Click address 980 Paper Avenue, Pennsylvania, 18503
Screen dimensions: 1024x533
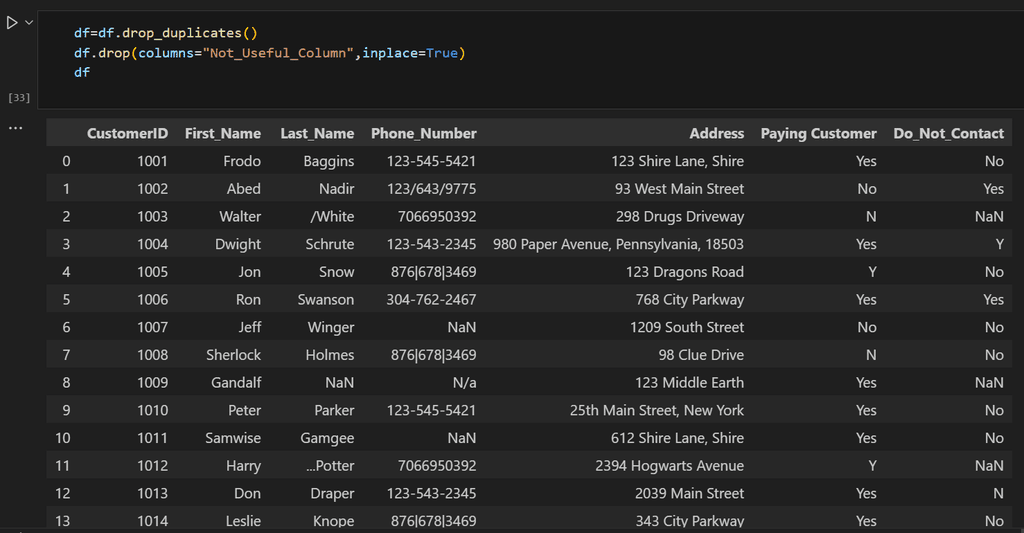[618, 244]
